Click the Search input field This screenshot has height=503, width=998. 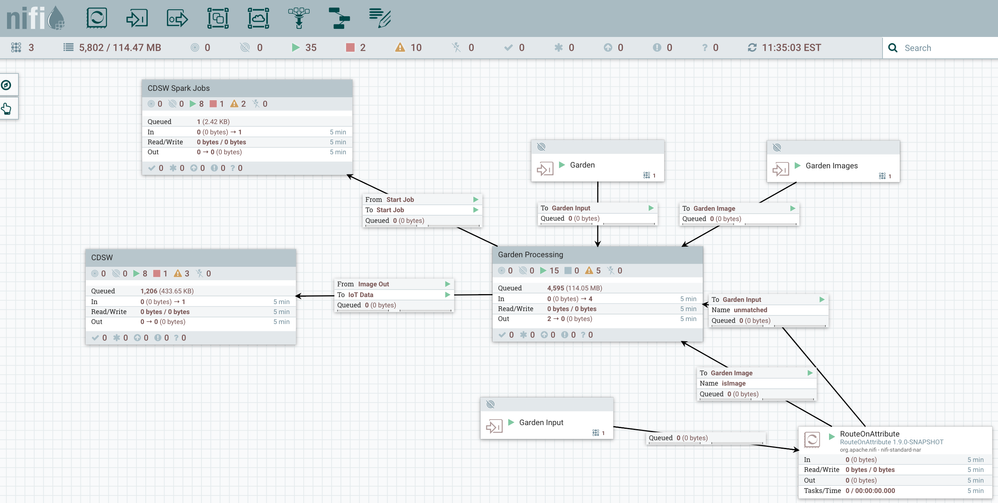click(946, 48)
